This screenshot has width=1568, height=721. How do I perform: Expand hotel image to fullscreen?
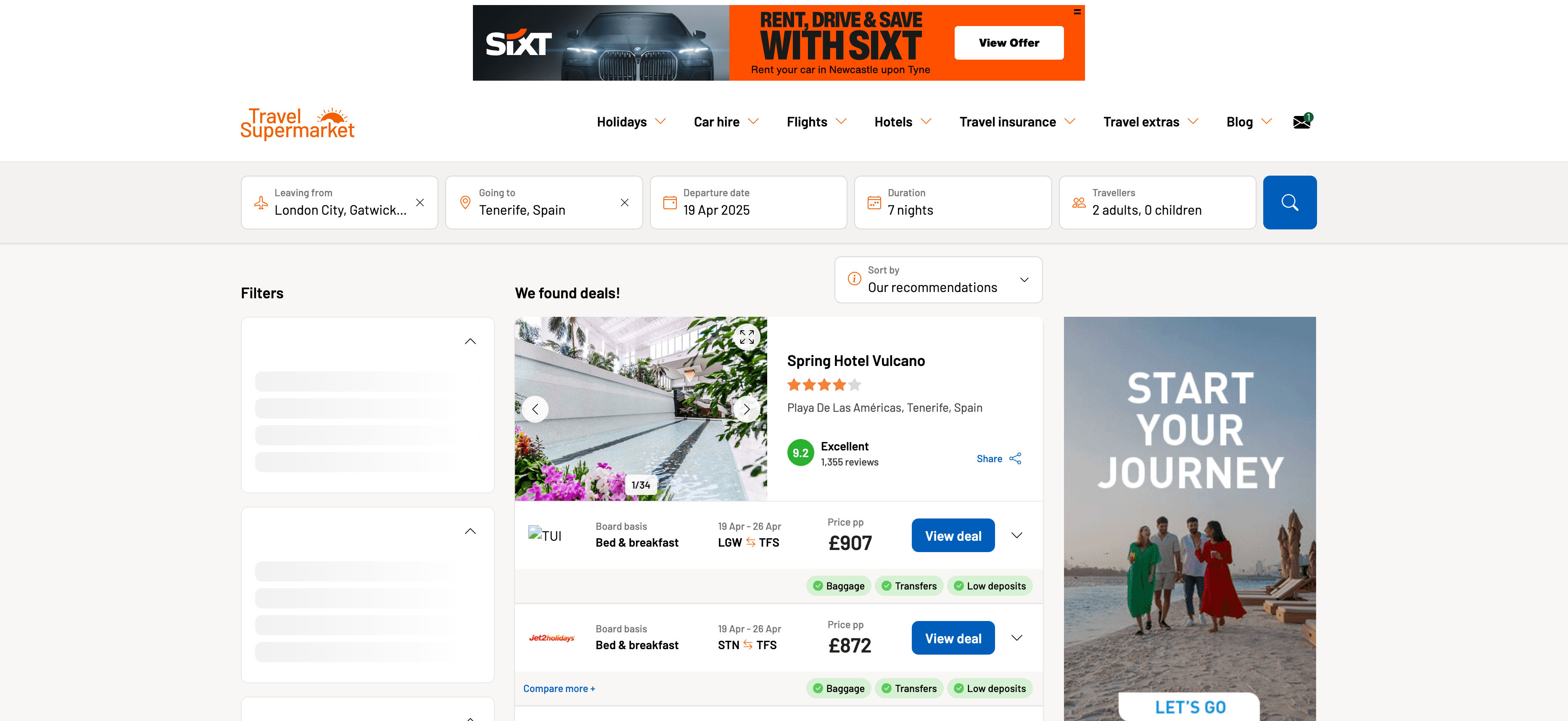pyautogui.click(x=747, y=337)
